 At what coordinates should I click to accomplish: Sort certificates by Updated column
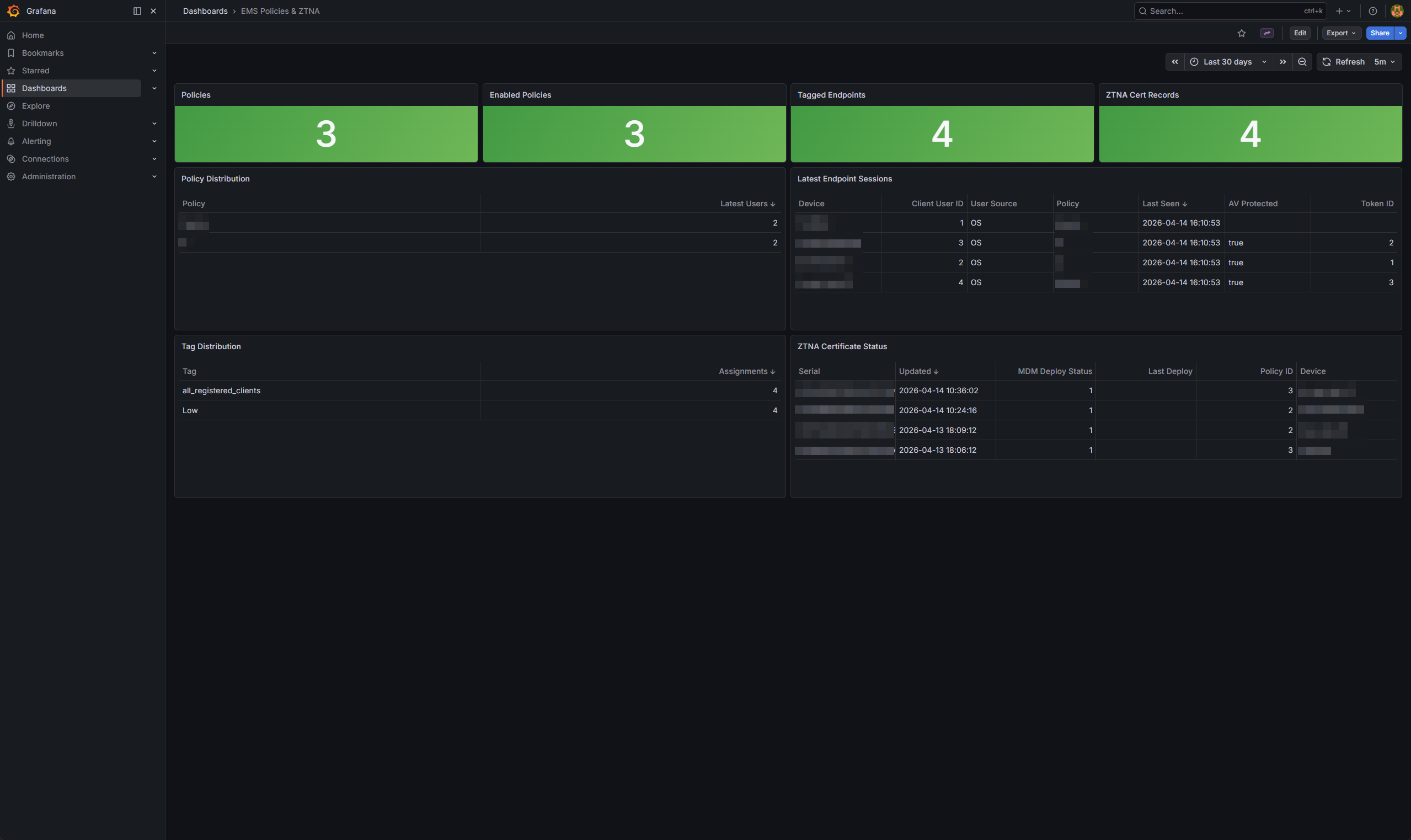click(x=918, y=371)
